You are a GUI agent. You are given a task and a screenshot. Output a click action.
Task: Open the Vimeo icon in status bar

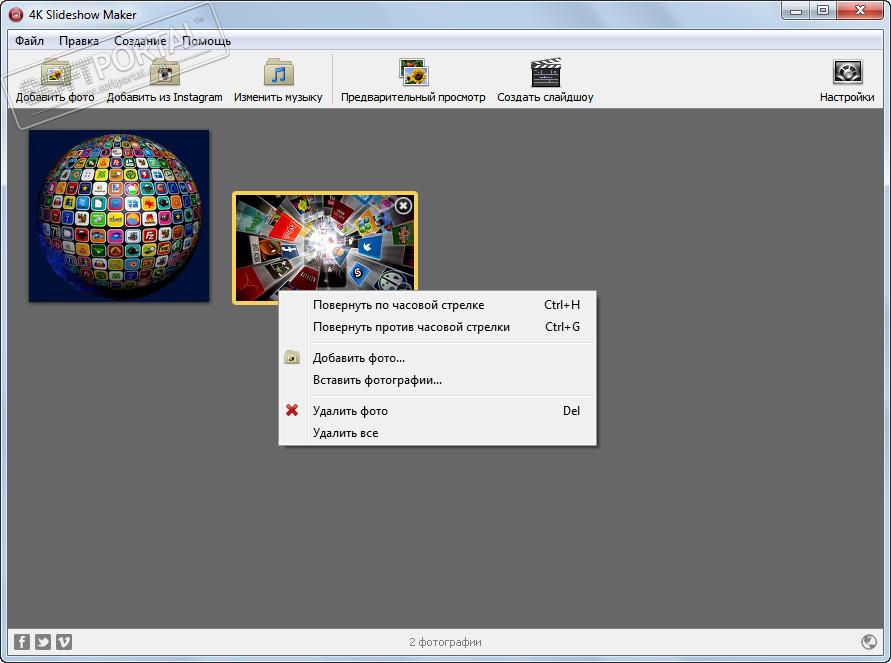point(64,641)
